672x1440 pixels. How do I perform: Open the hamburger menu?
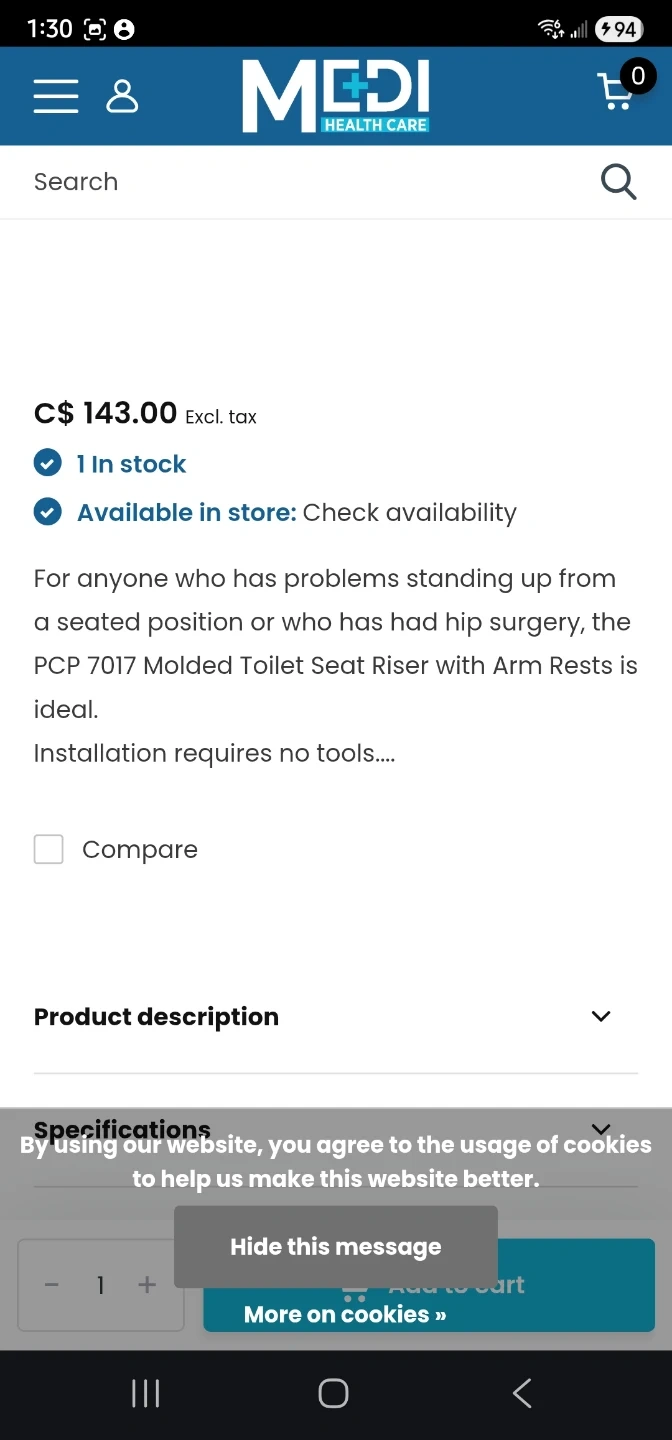(56, 96)
